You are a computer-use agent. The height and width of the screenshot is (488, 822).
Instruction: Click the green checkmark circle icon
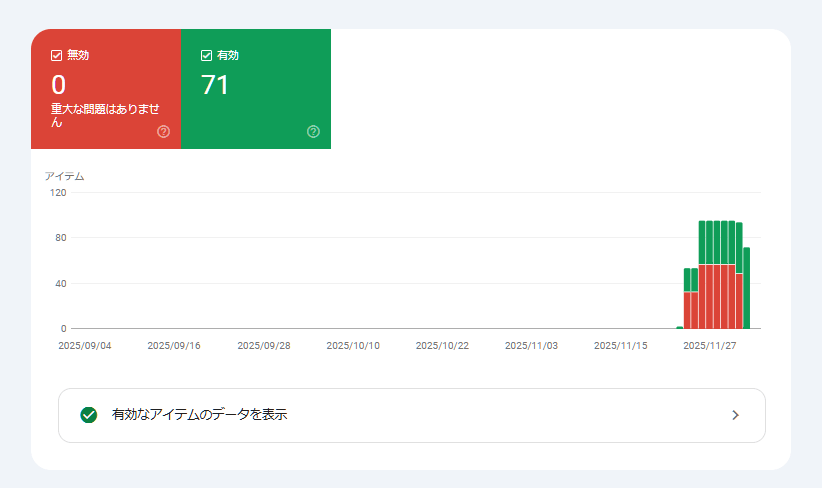(x=89, y=415)
